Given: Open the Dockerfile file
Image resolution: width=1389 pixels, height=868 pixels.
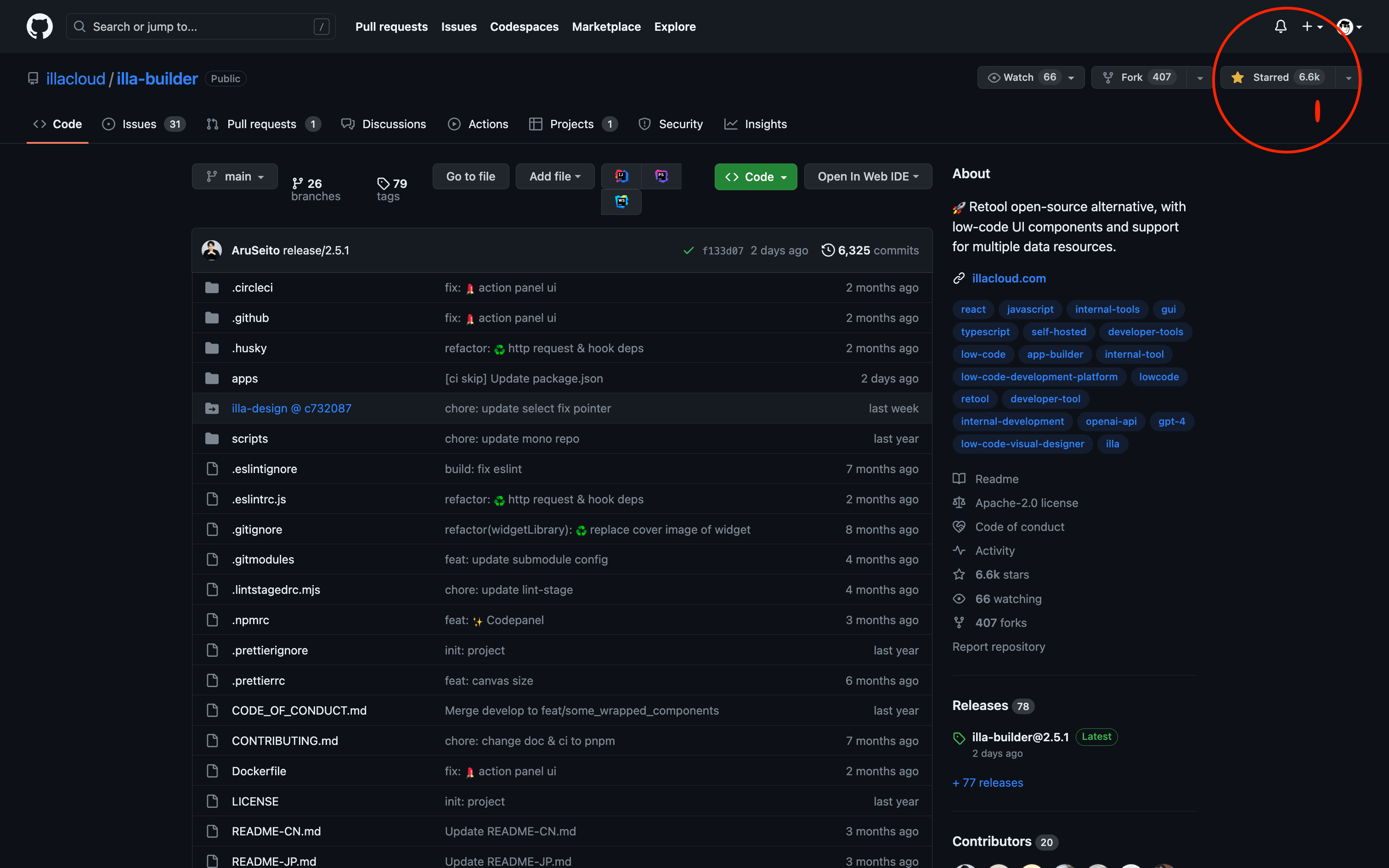Looking at the screenshot, I should click(259, 771).
